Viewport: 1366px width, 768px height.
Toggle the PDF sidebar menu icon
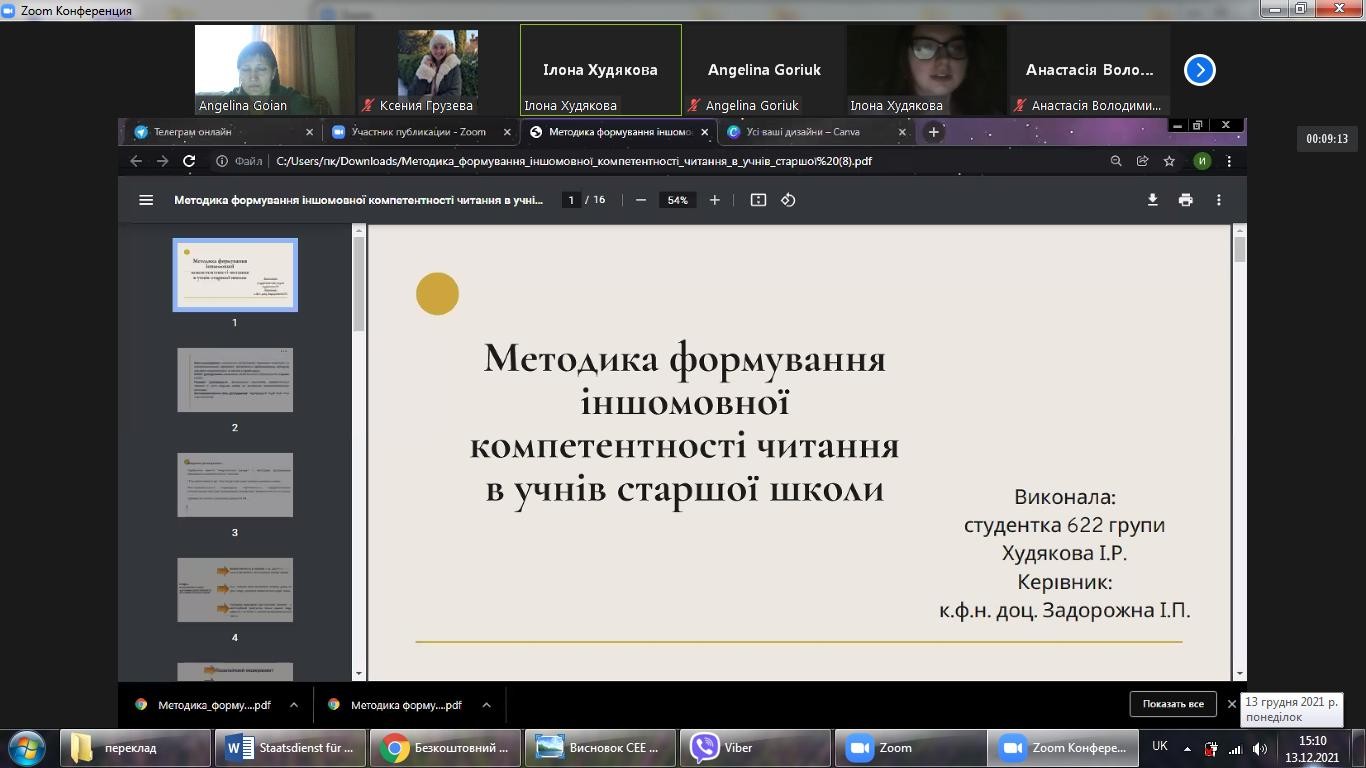146,200
